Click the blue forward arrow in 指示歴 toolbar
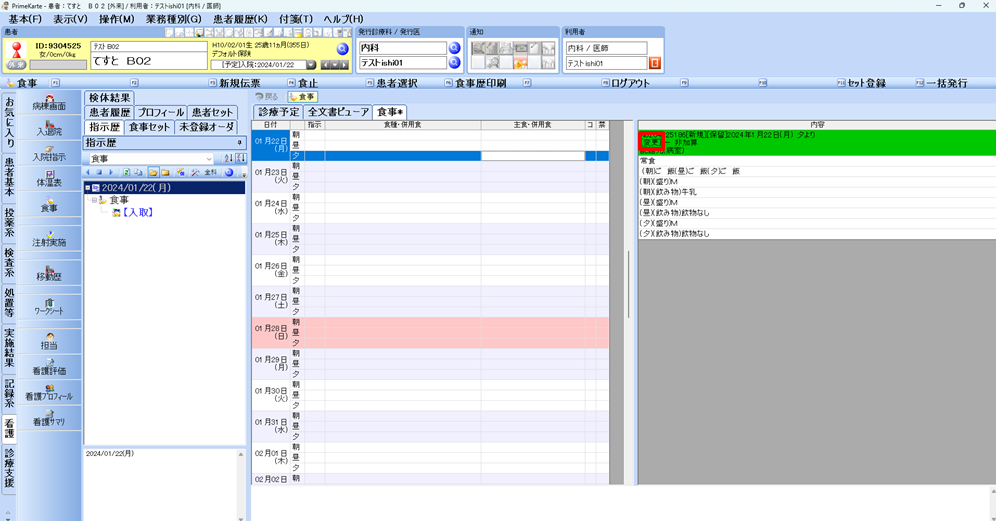The height and width of the screenshot is (521, 997). 111,172
